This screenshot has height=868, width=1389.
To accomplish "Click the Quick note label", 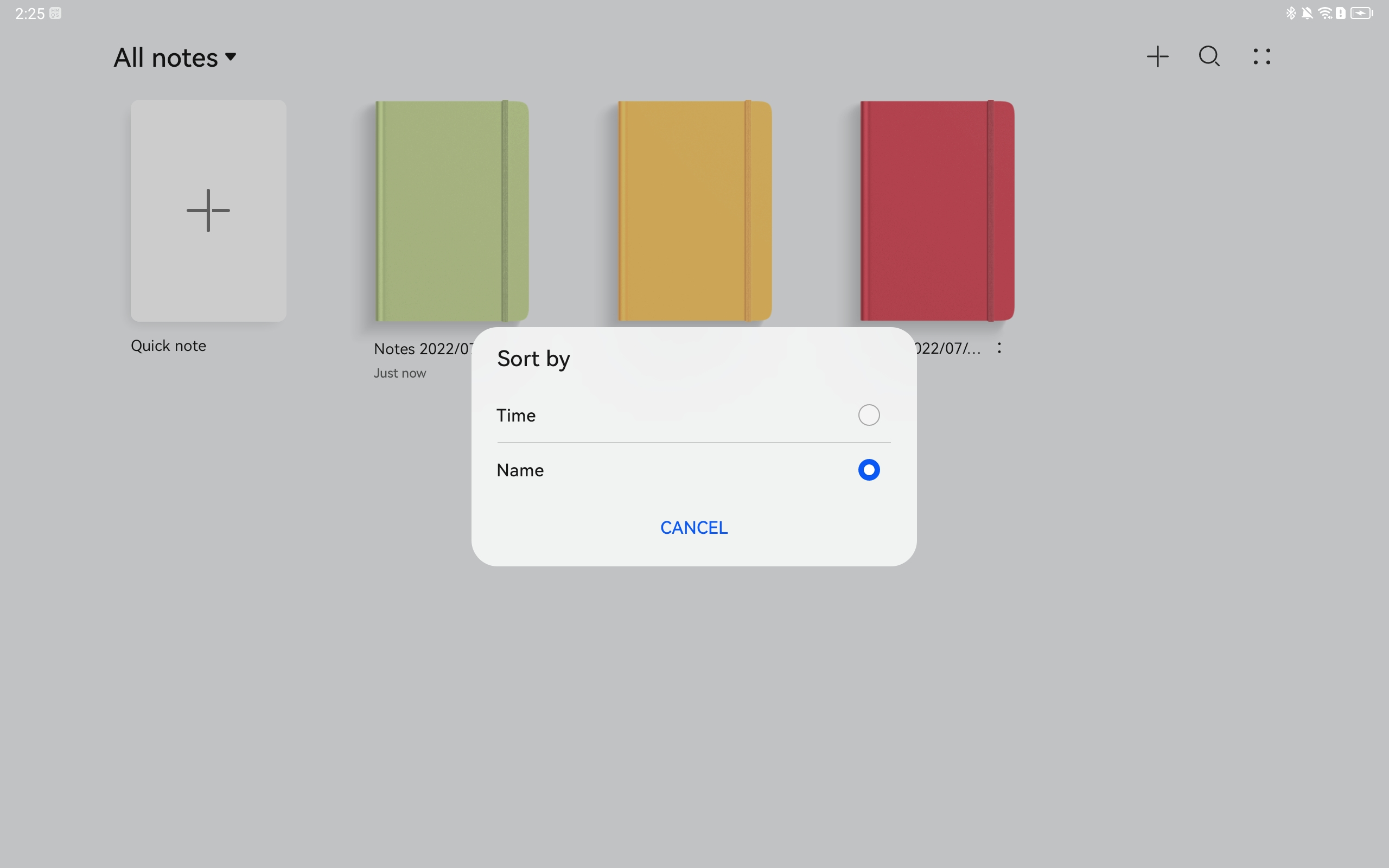I will tap(168, 346).
